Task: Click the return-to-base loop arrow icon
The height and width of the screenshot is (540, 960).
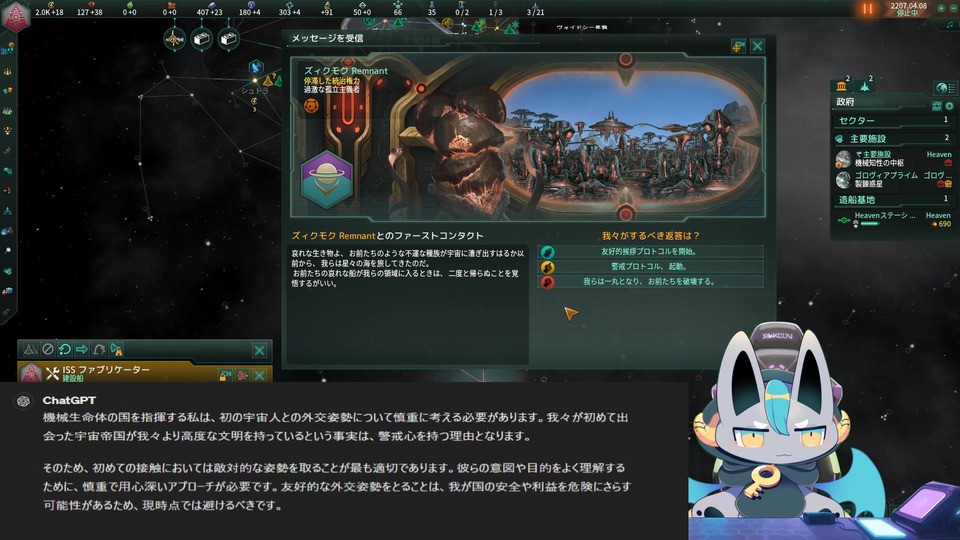Action: [64, 350]
